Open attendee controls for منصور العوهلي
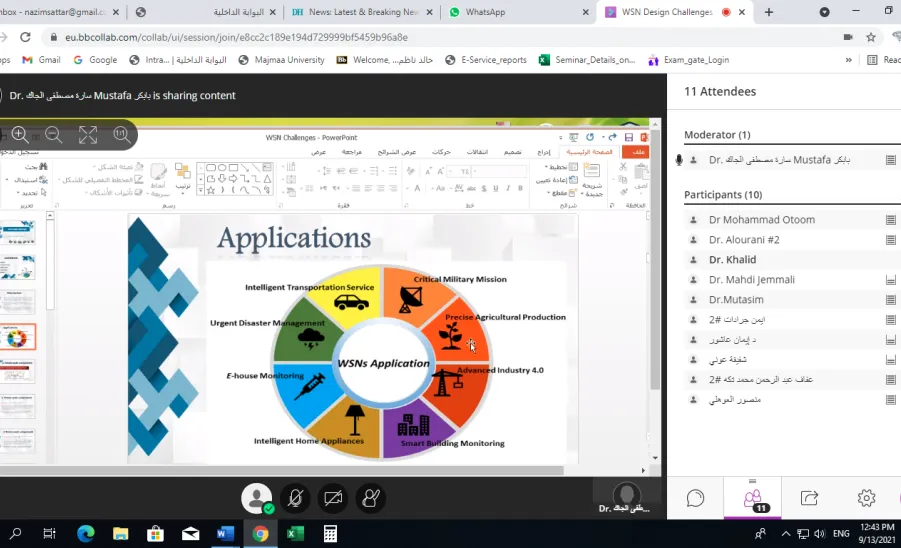The height and width of the screenshot is (548, 901). [890, 399]
